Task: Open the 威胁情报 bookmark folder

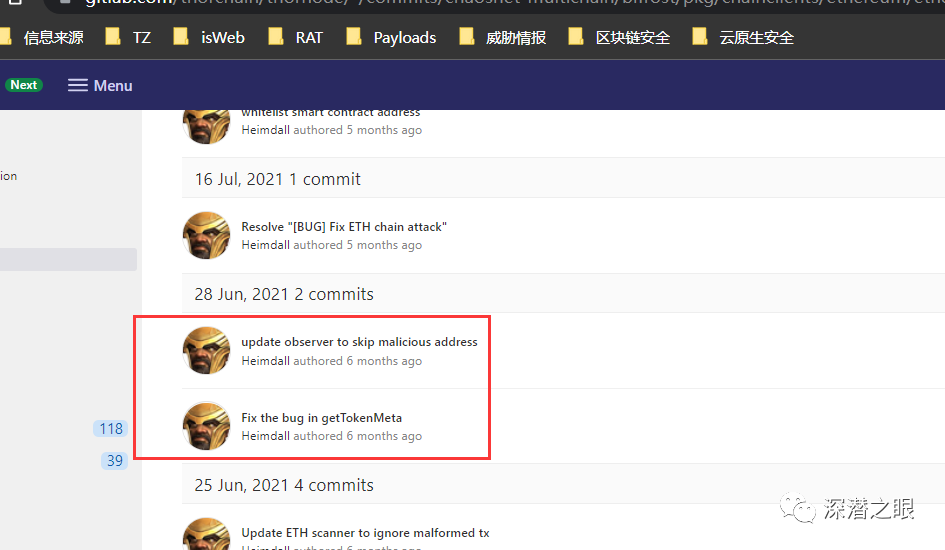Action: [x=503, y=37]
